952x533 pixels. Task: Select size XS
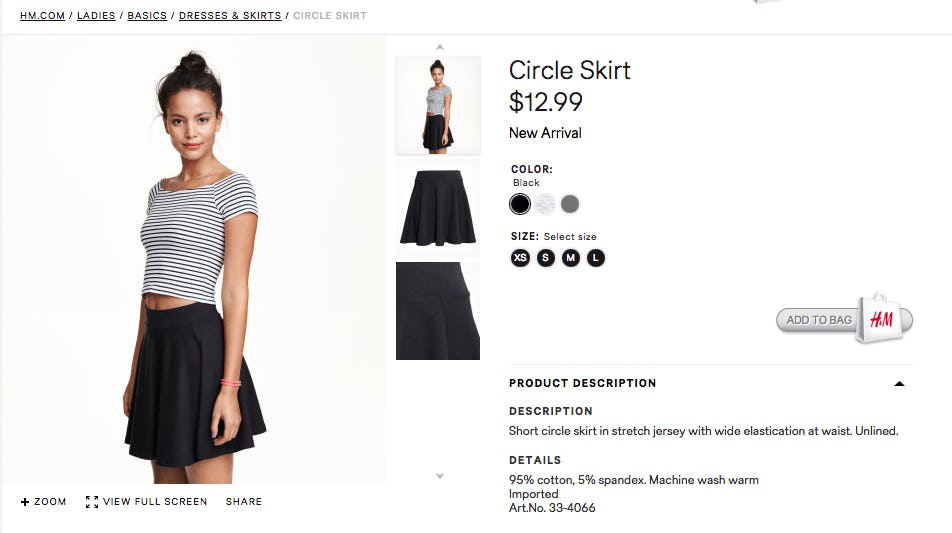[x=520, y=258]
